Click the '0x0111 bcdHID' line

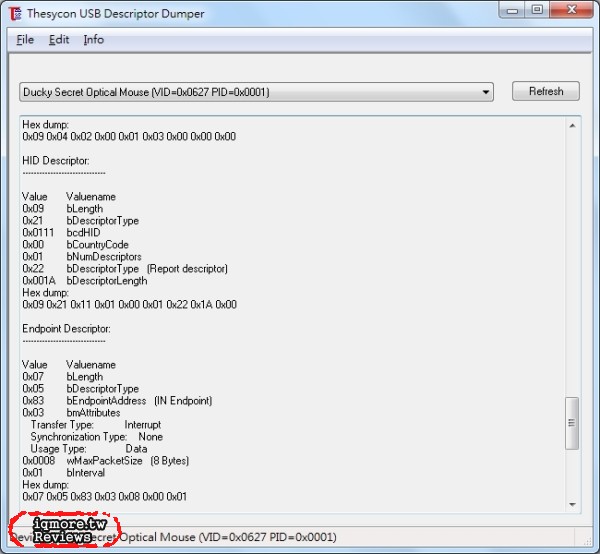(61, 232)
